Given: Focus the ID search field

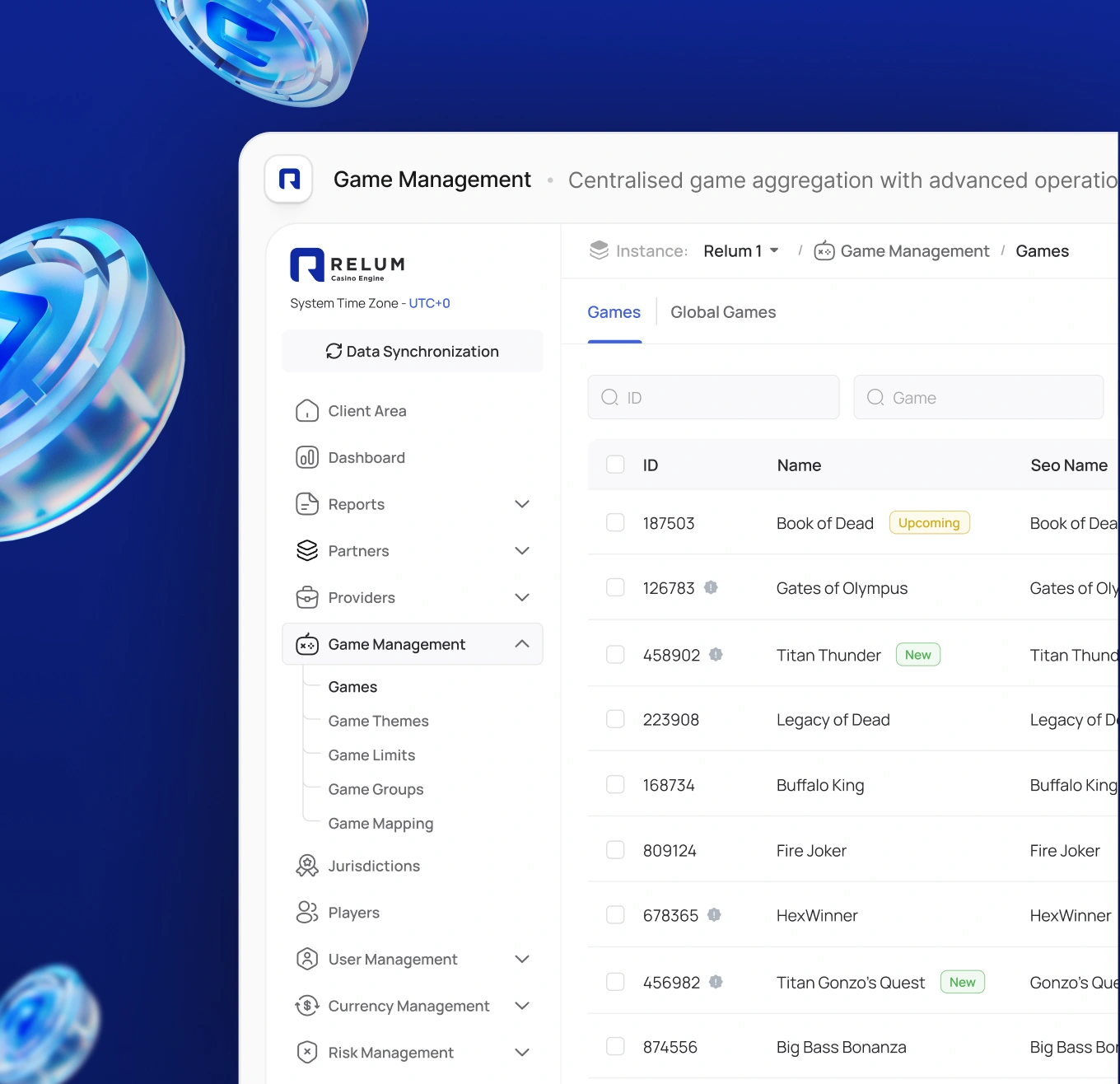Looking at the screenshot, I should click(x=713, y=397).
